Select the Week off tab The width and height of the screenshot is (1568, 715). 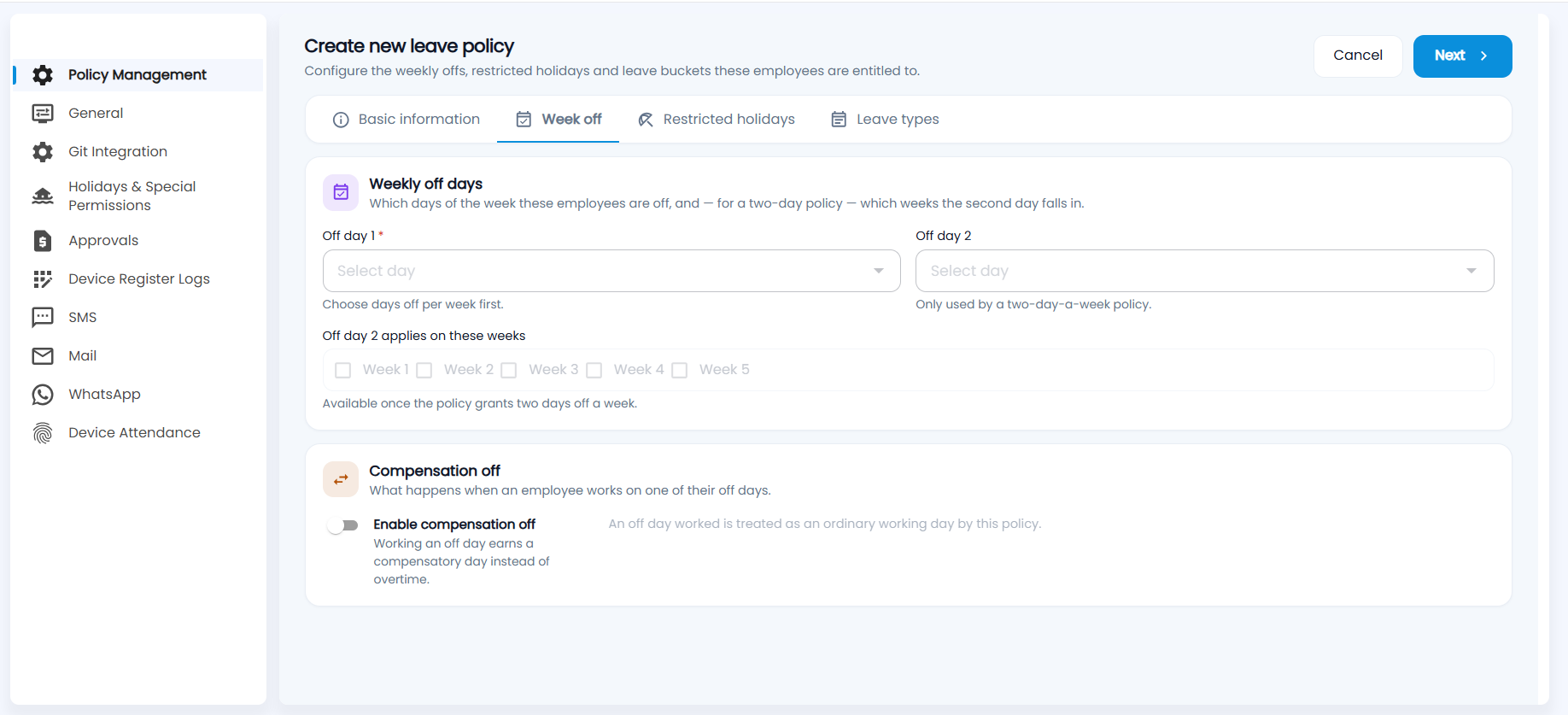tap(559, 120)
